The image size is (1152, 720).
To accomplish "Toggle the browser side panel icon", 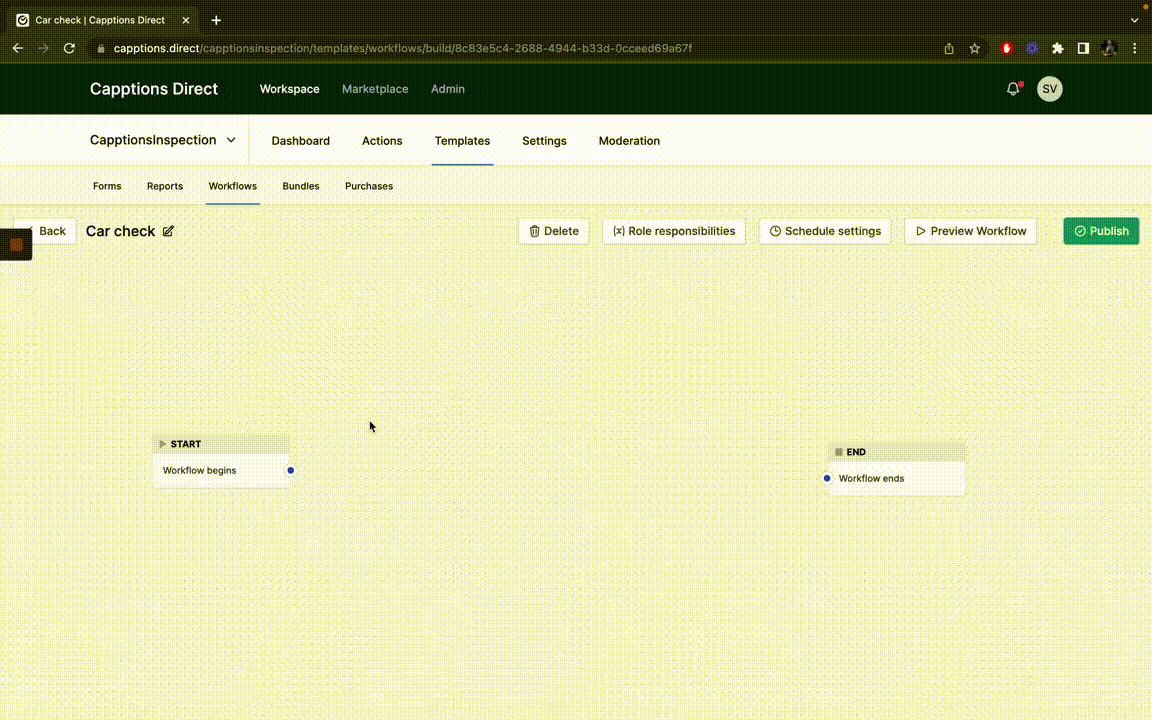I will pyautogui.click(x=1083, y=48).
